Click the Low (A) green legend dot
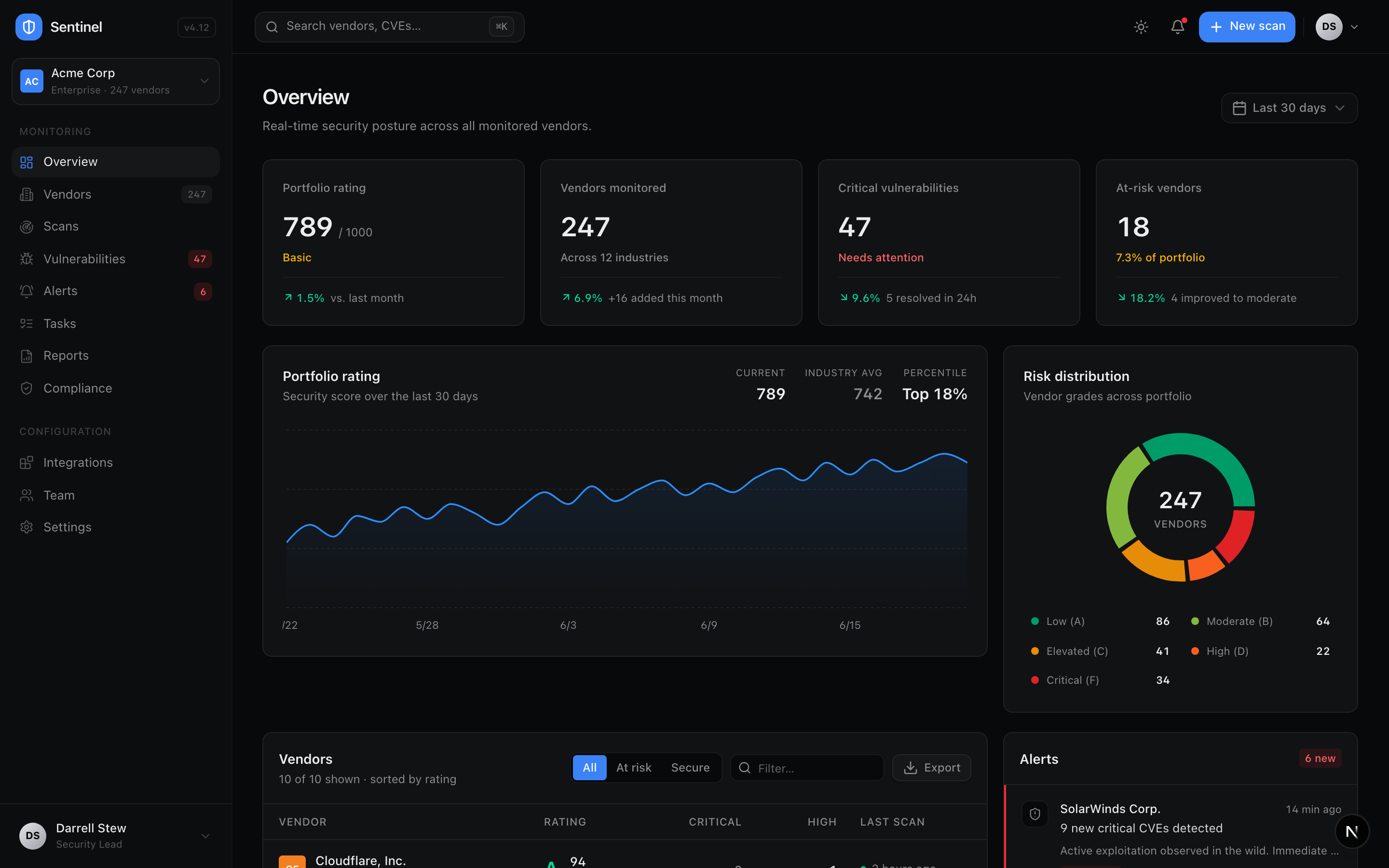Image resolution: width=1389 pixels, height=868 pixels. [x=1035, y=622]
